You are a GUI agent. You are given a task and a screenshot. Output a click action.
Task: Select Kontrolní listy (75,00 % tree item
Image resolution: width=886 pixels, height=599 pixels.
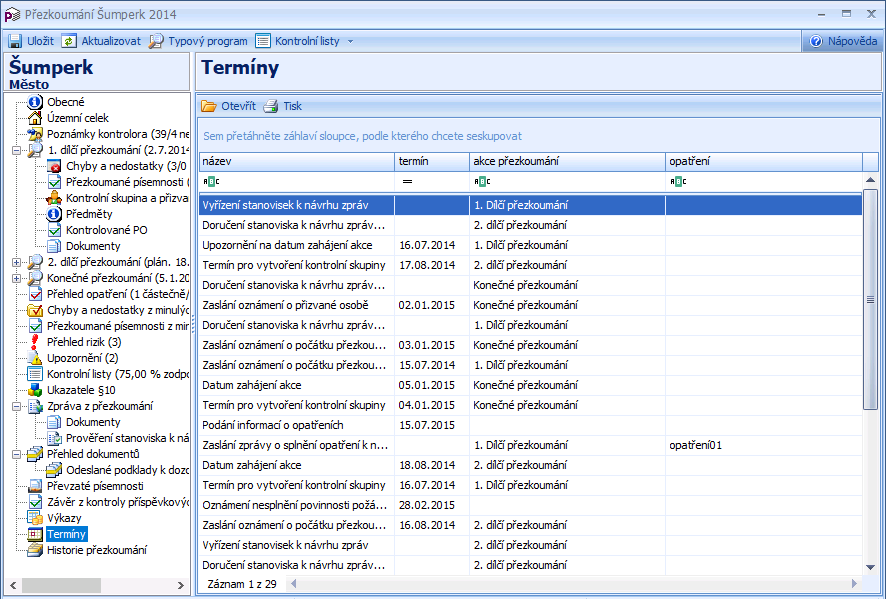point(118,374)
